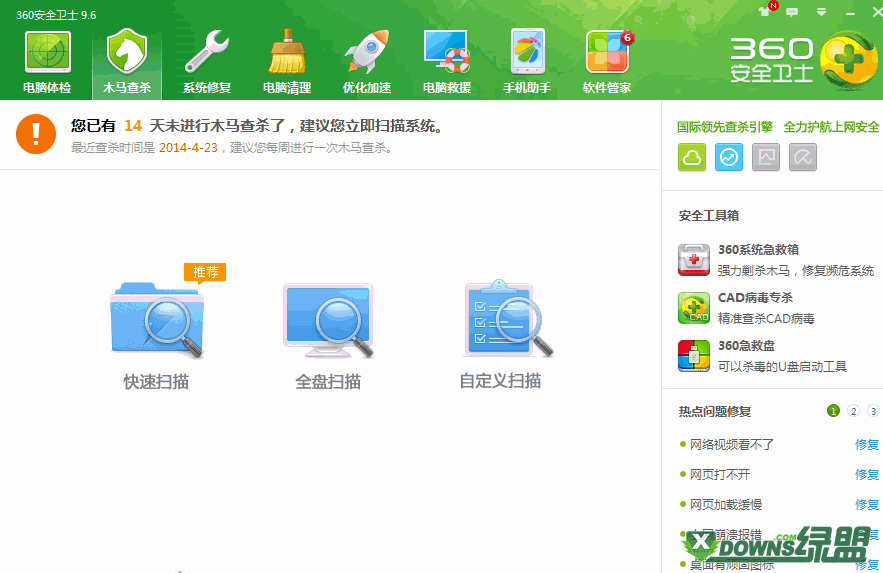Click the orange warning exclamation icon
This screenshot has width=883, height=573.
click(x=36, y=134)
